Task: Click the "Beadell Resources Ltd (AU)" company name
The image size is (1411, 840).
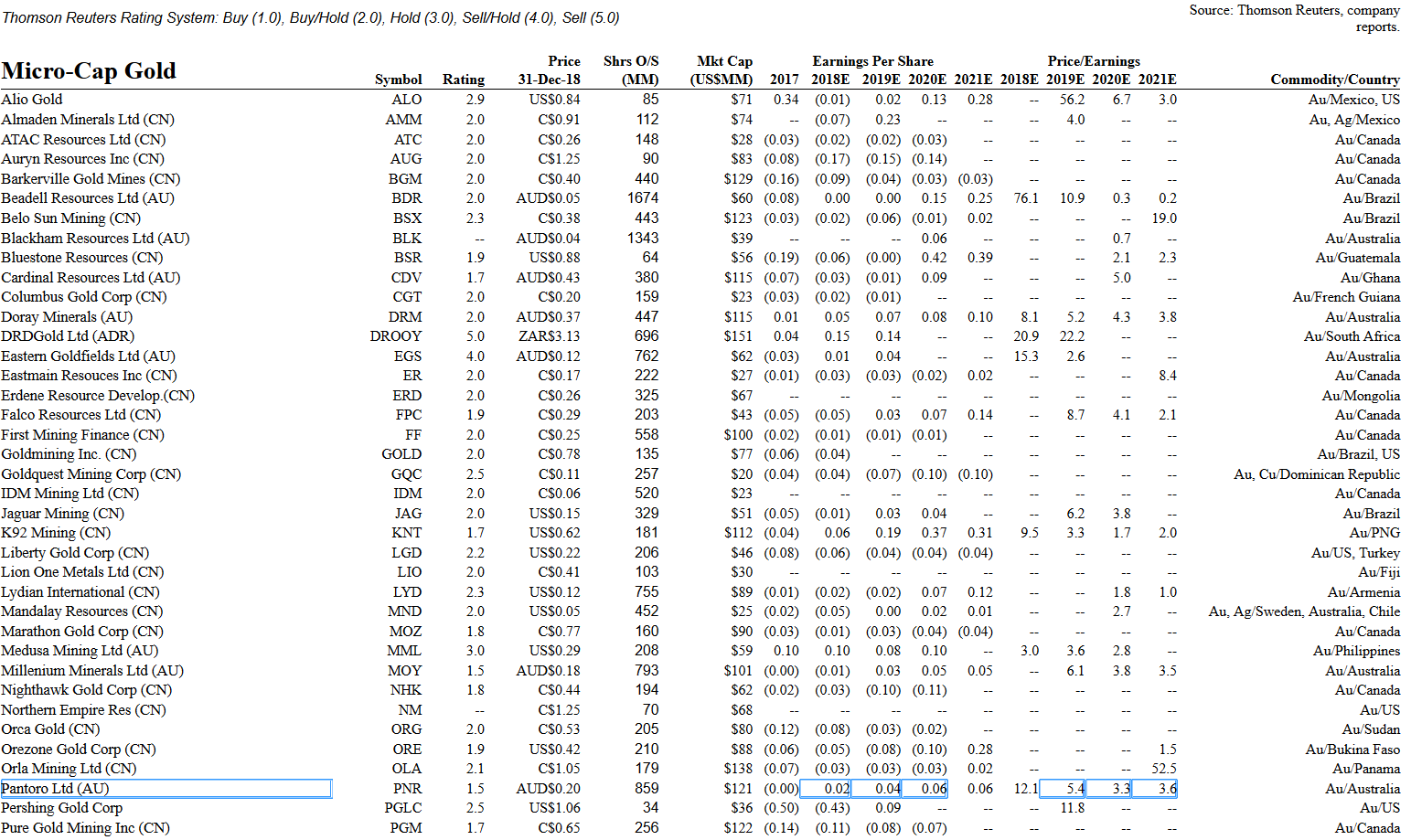Action: pos(88,198)
